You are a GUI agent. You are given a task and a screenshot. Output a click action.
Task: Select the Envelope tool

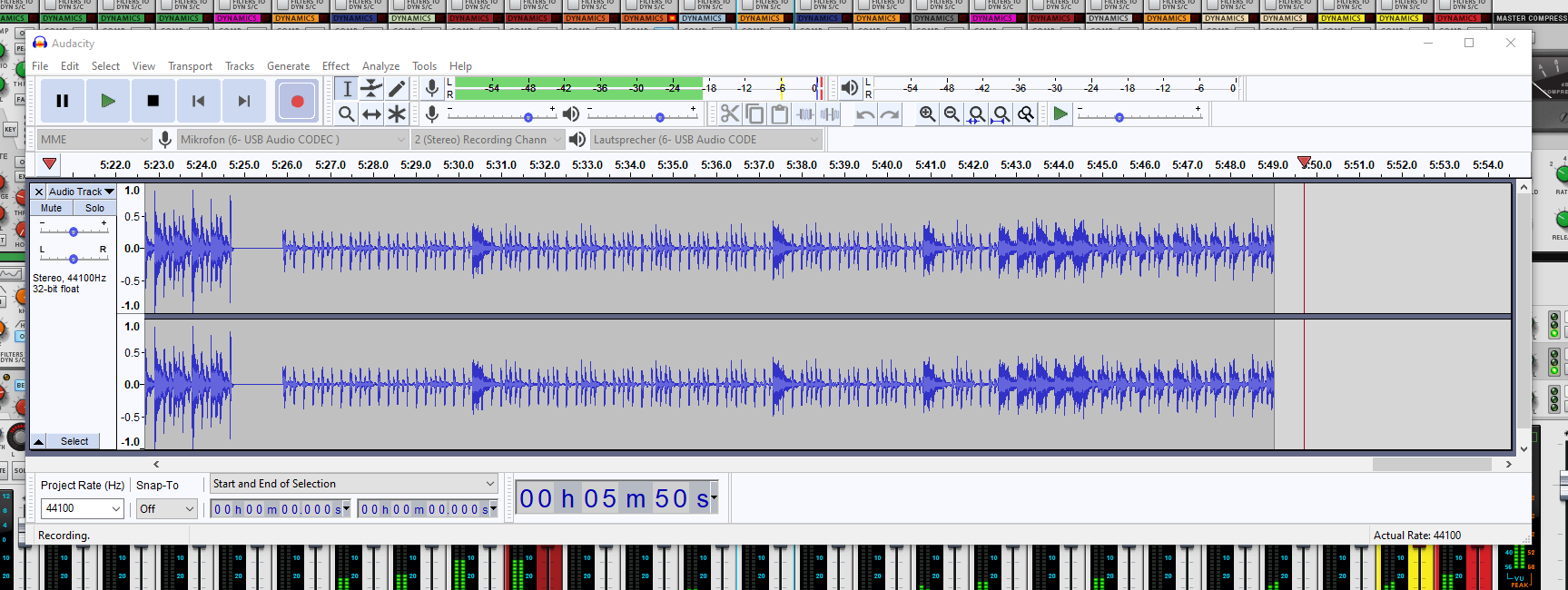pos(371,88)
